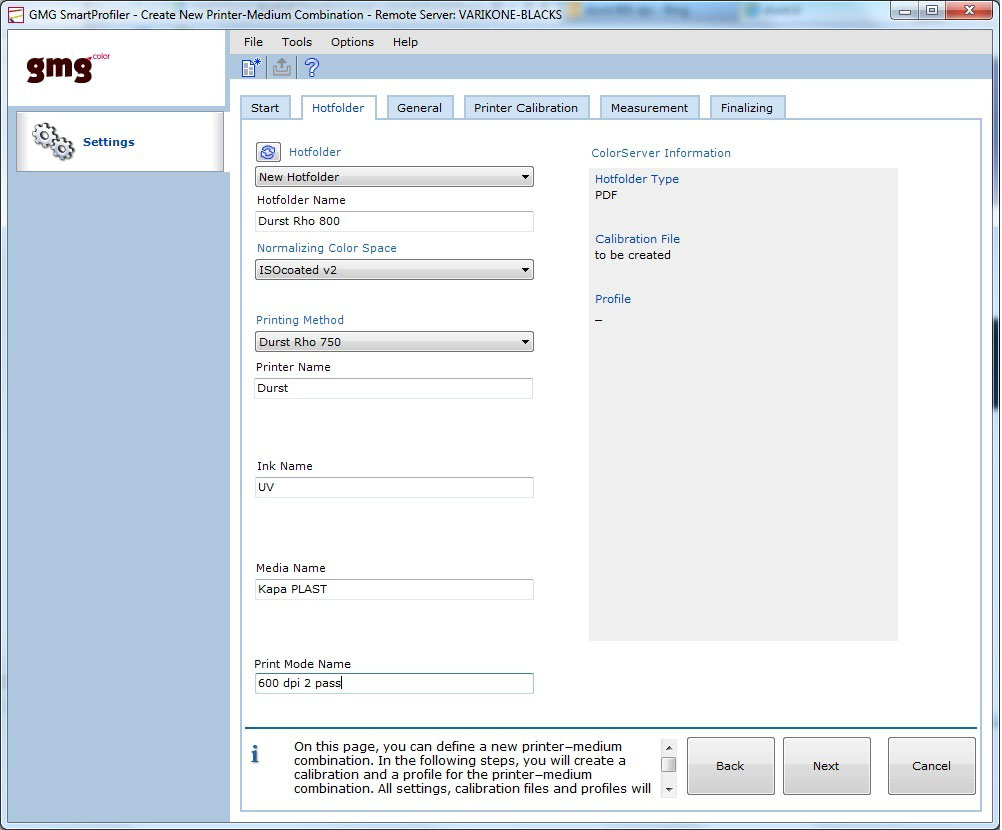Click the gmg color logo

click(x=68, y=67)
